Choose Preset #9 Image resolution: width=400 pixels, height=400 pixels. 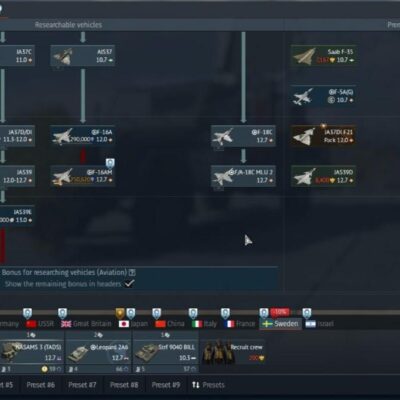pos(166,385)
